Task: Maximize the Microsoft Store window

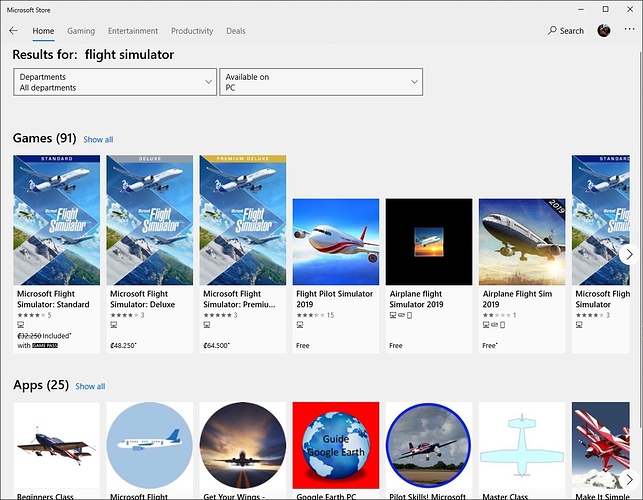Action: [606, 9]
